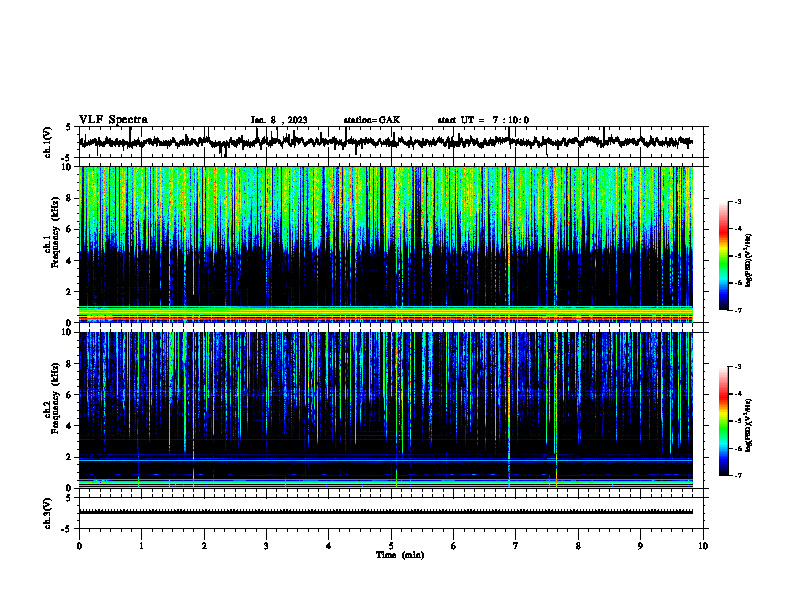Click the ch.3(V) axis label
Image resolution: width=792 pixels, height=612 pixels.
pyautogui.click(x=48, y=514)
